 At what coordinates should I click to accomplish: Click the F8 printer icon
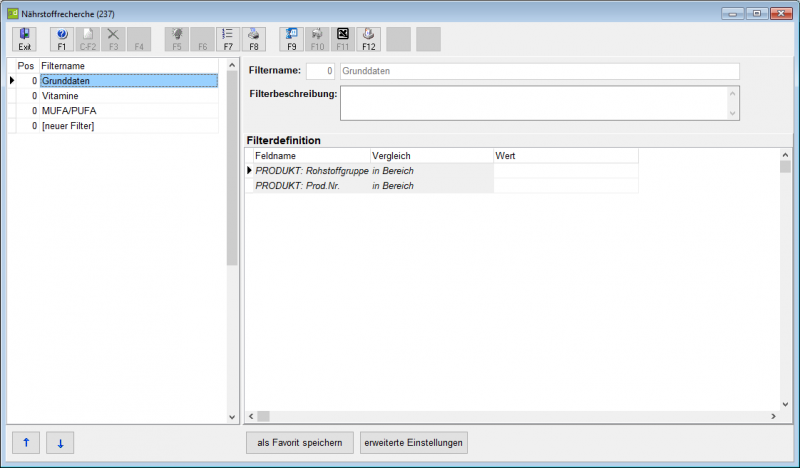tap(254, 39)
